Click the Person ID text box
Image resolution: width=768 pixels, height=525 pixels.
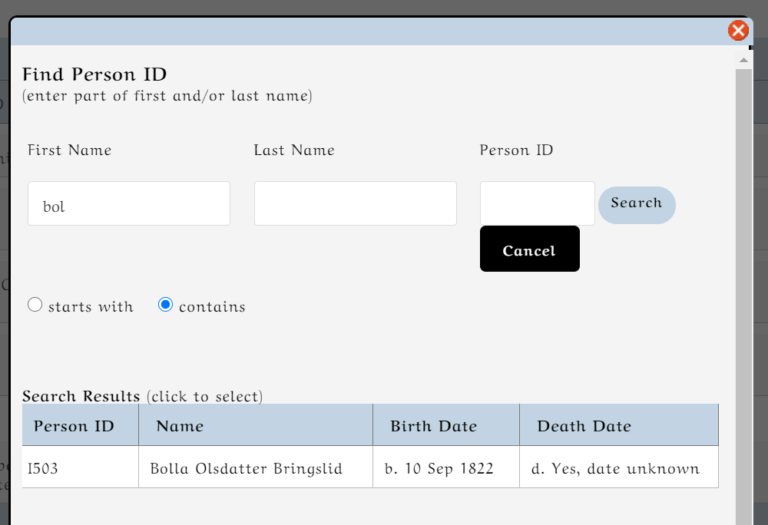(537, 203)
